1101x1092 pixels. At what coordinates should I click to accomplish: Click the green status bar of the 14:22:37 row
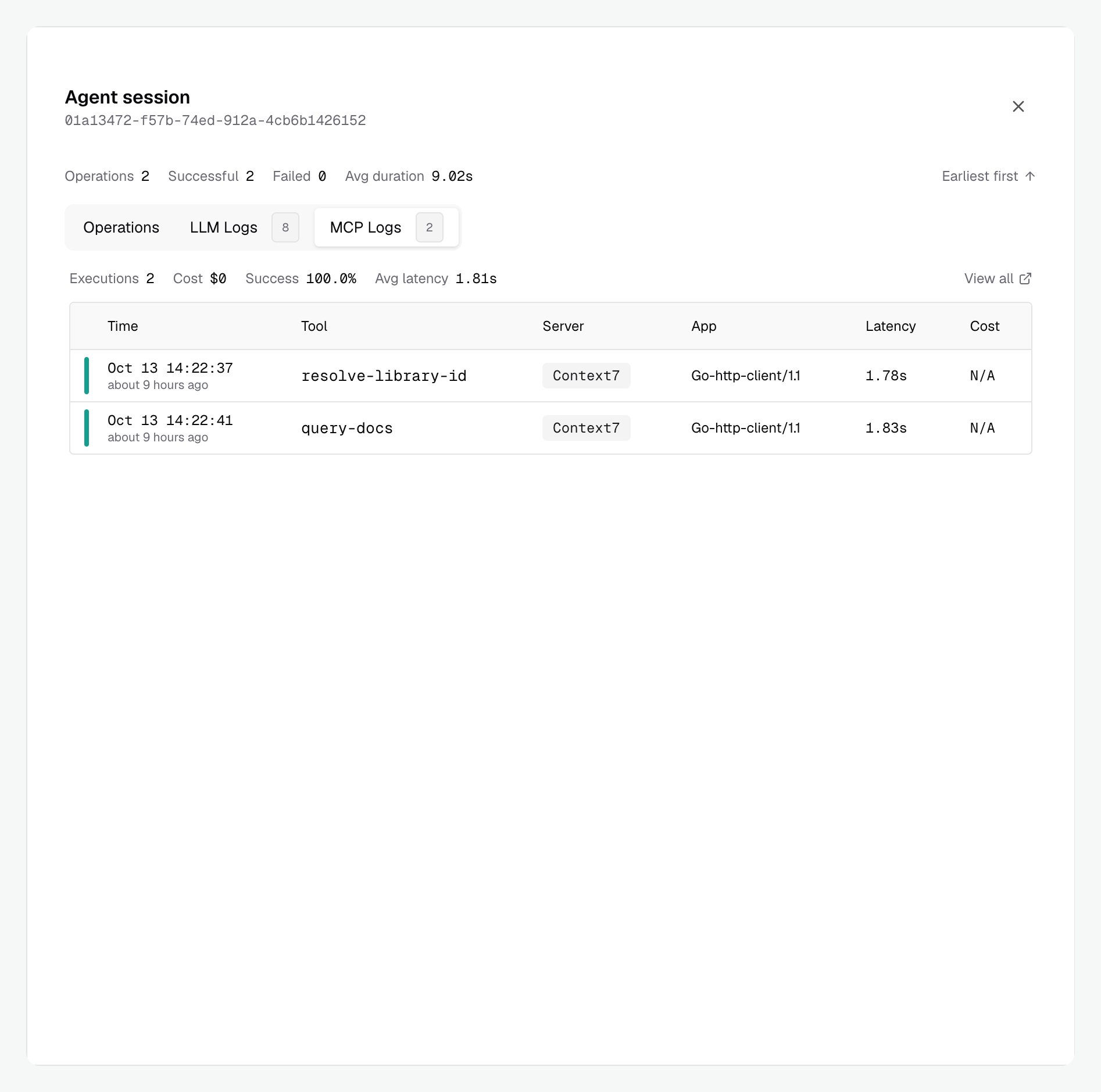pyautogui.click(x=87, y=376)
